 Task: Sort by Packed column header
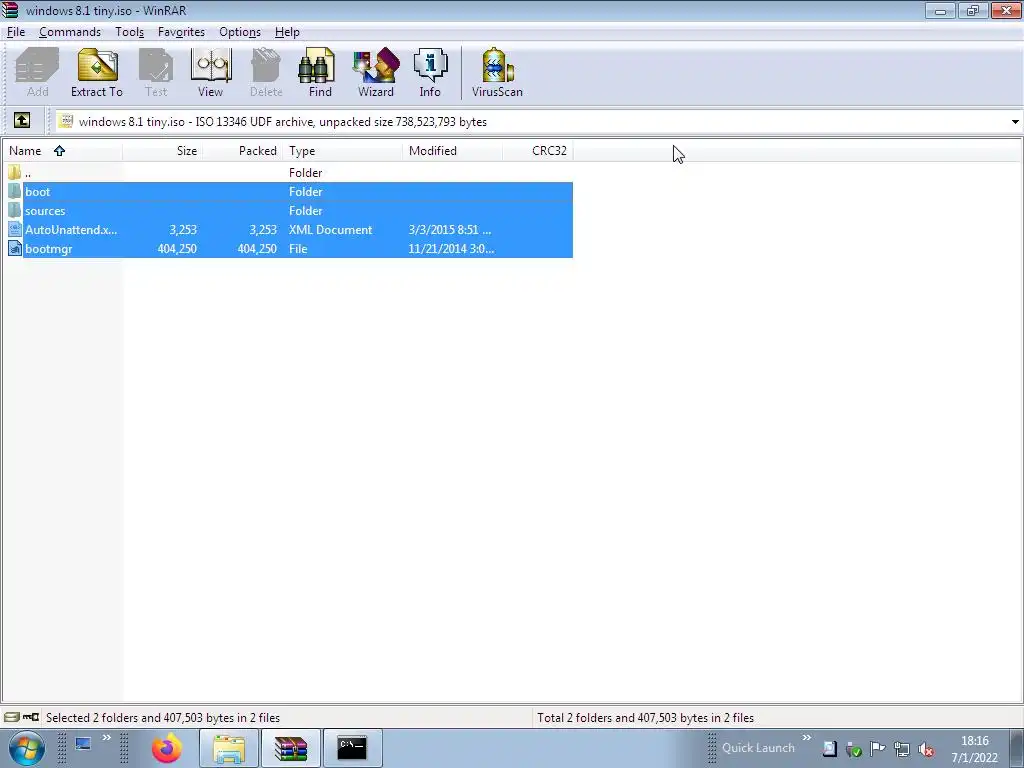242,151
